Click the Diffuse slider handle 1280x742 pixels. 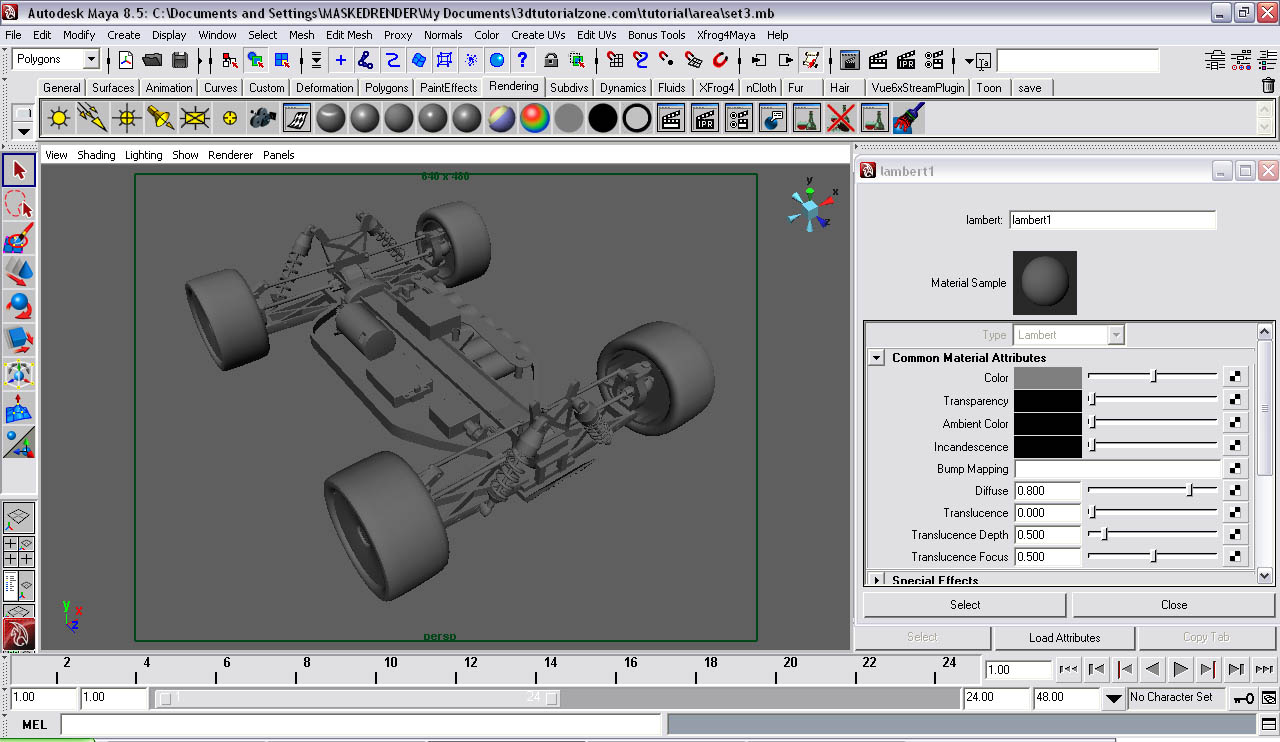click(1190, 490)
